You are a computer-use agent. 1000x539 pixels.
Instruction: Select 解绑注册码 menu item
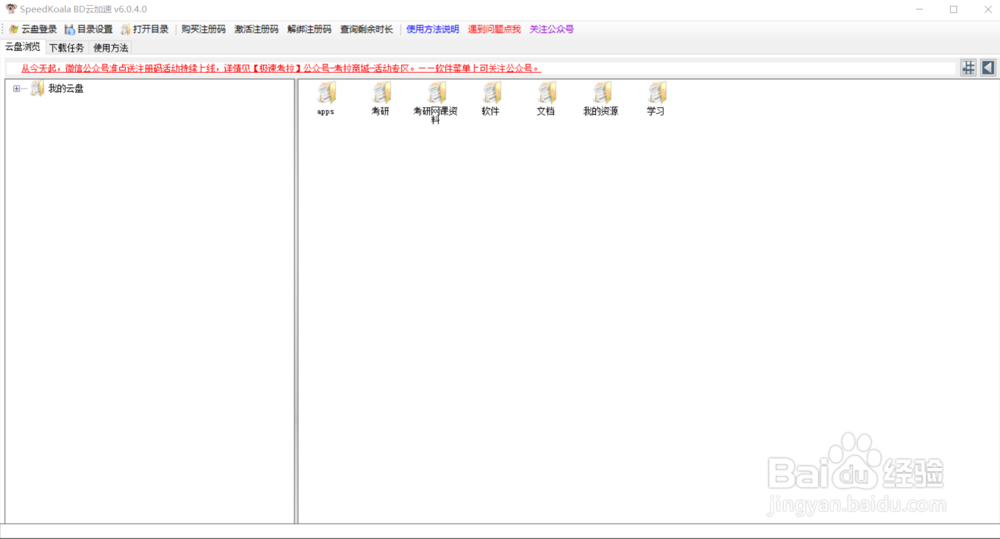point(309,29)
